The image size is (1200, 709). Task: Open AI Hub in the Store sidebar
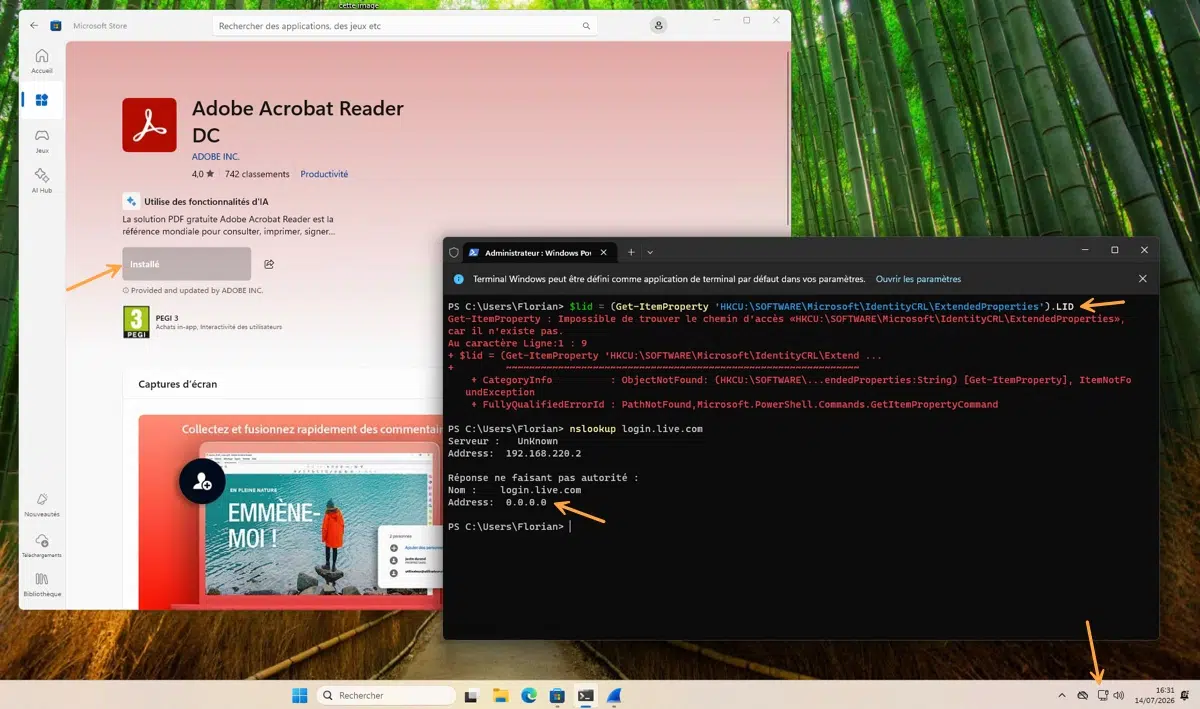pyautogui.click(x=42, y=180)
